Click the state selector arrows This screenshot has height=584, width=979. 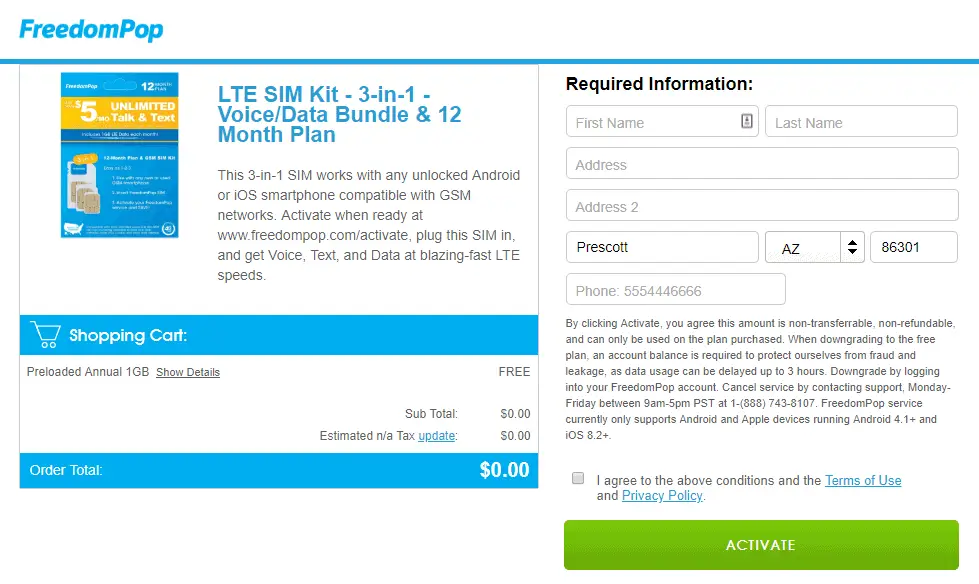(852, 247)
